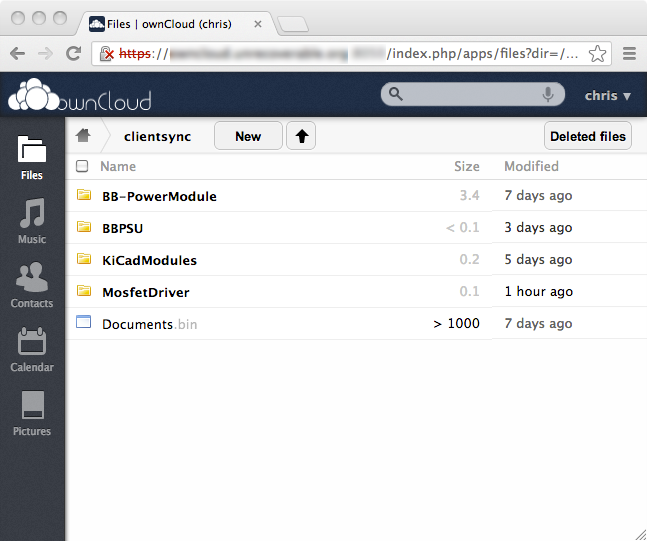Click the search magnifier icon
The height and width of the screenshot is (541, 647).
pyautogui.click(x=395, y=94)
